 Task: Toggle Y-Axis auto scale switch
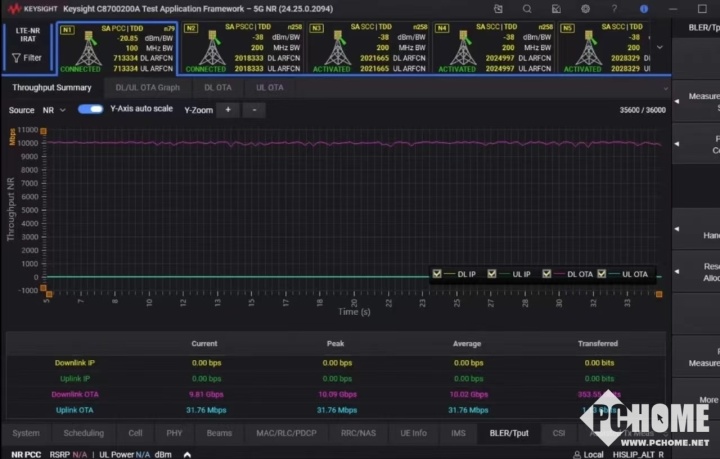coord(91,109)
